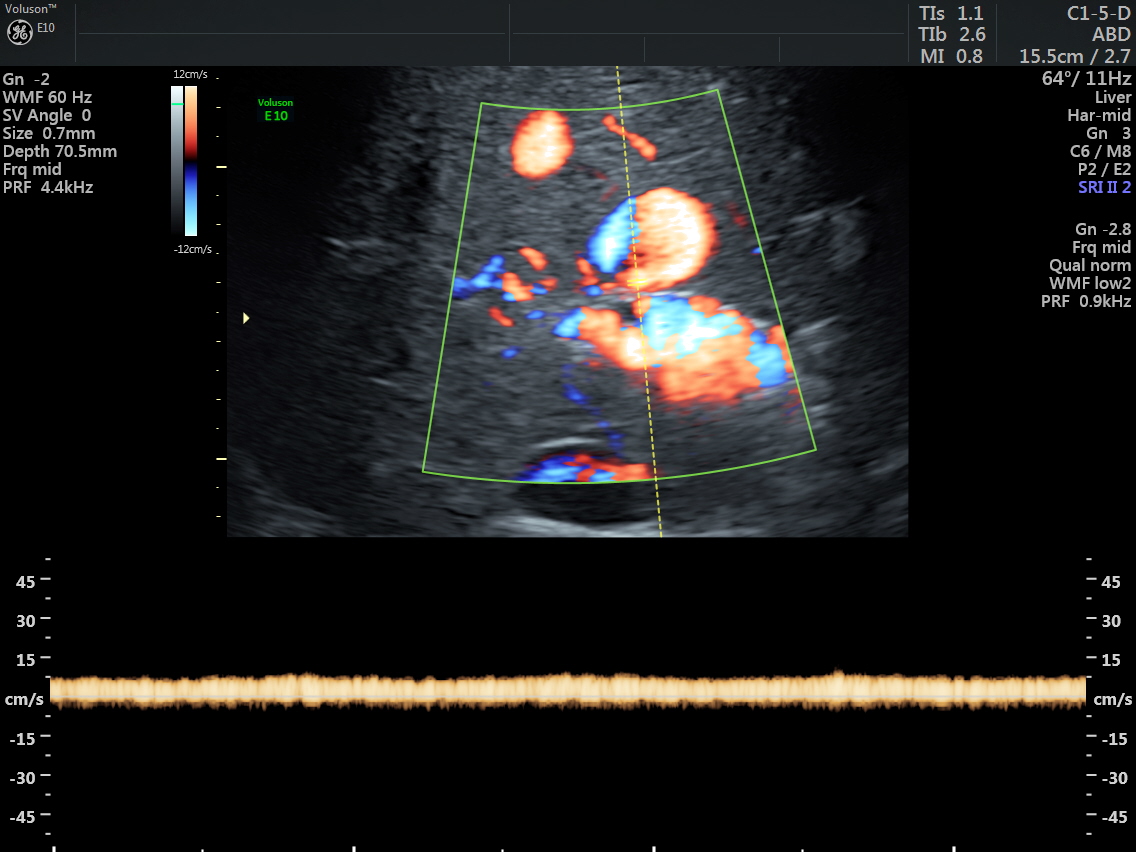
Task: Click the large orange vessel on the Doppler line
Action: (x=672, y=238)
